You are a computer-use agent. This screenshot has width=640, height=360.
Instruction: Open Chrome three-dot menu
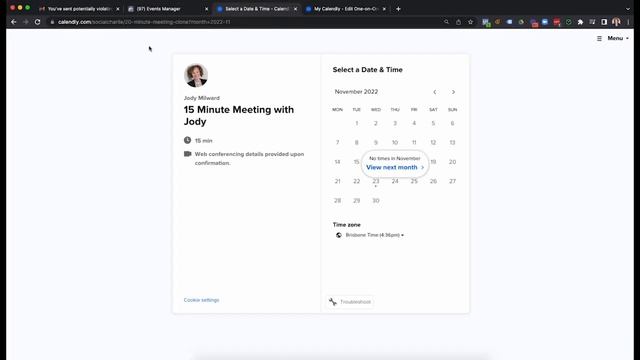click(628, 22)
